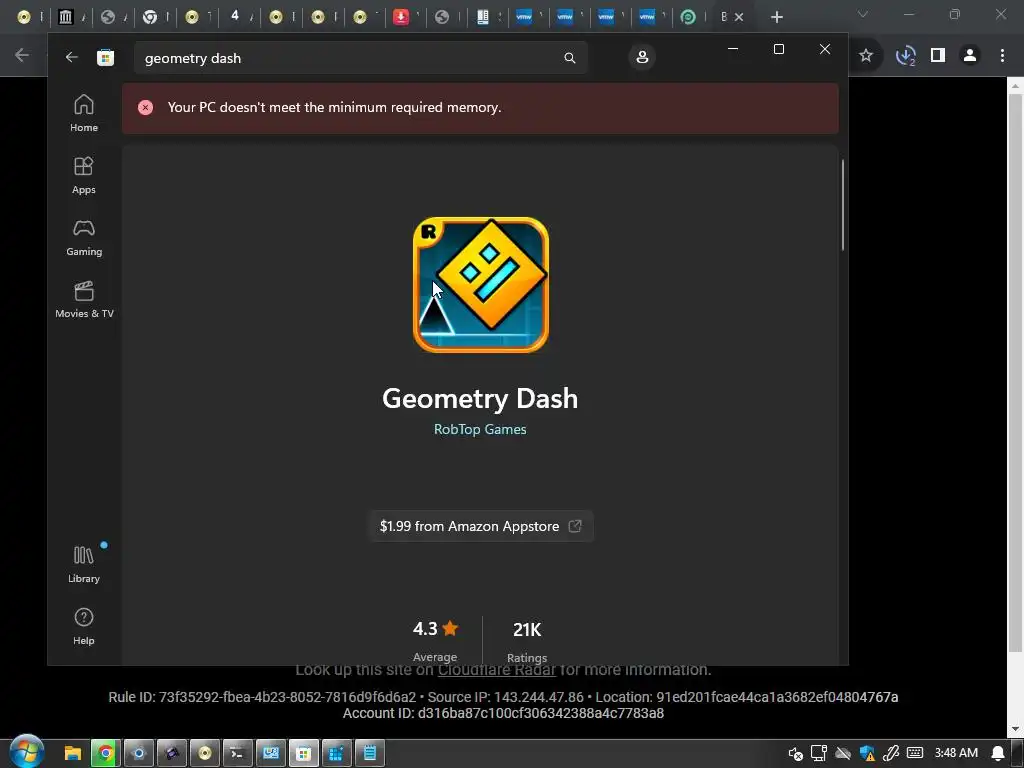Image resolution: width=1024 pixels, height=768 pixels.
Task: Switch to the red download-icon tab
Action: (x=401, y=17)
